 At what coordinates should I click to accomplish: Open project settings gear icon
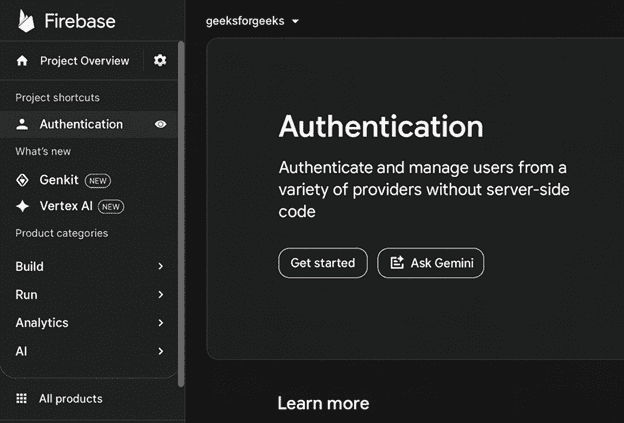pyautogui.click(x=160, y=60)
